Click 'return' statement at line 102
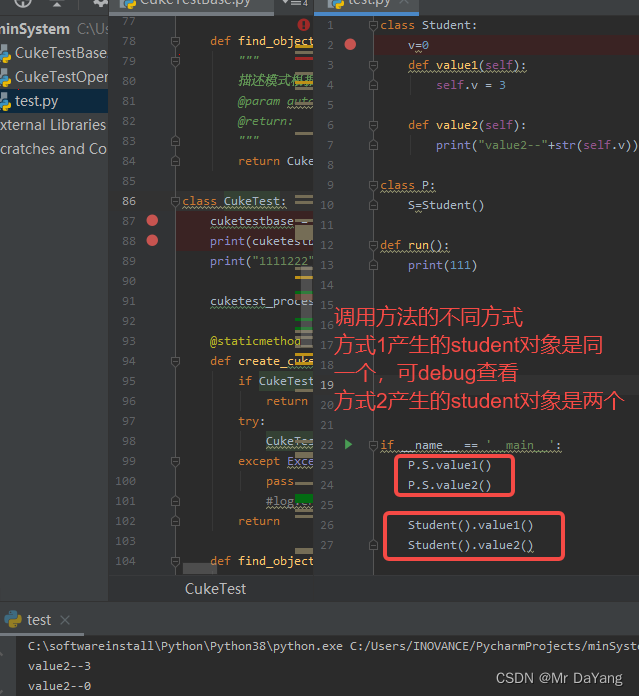The width and height of the screenshot is (639, 696). [x=259, y=521]
